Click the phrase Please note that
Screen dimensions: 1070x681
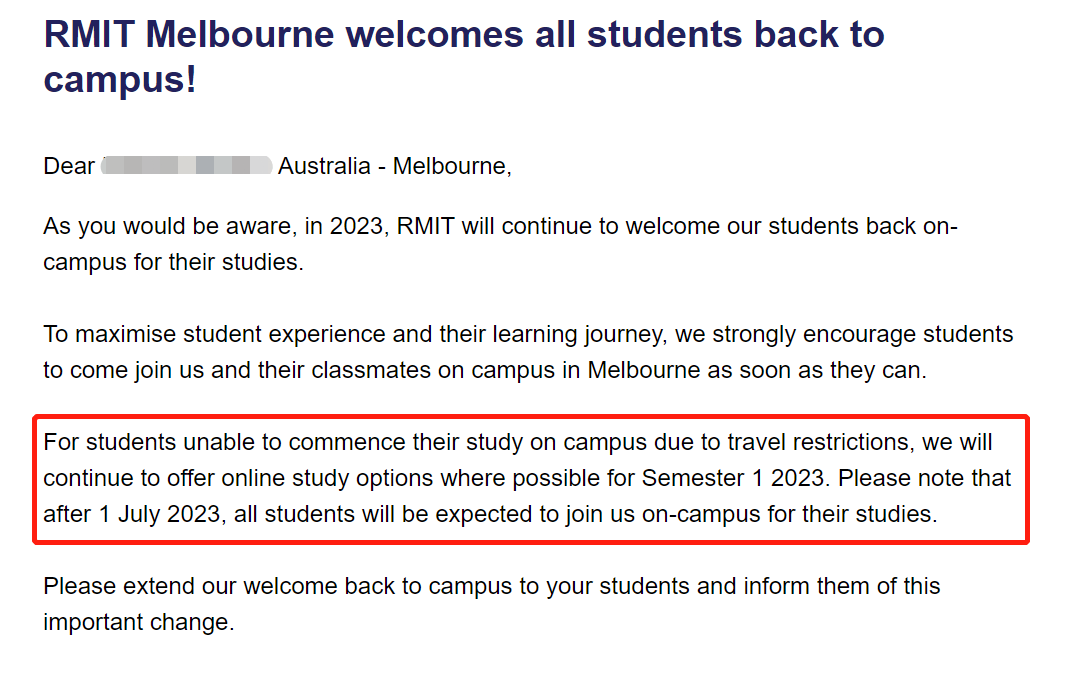point(925,478)
